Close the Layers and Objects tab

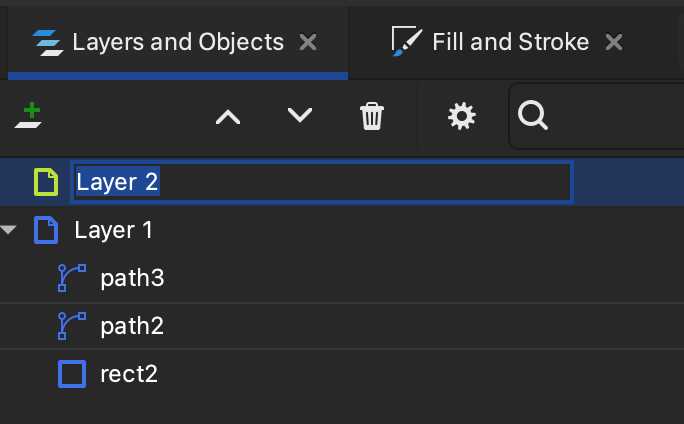tap(309, 42)
